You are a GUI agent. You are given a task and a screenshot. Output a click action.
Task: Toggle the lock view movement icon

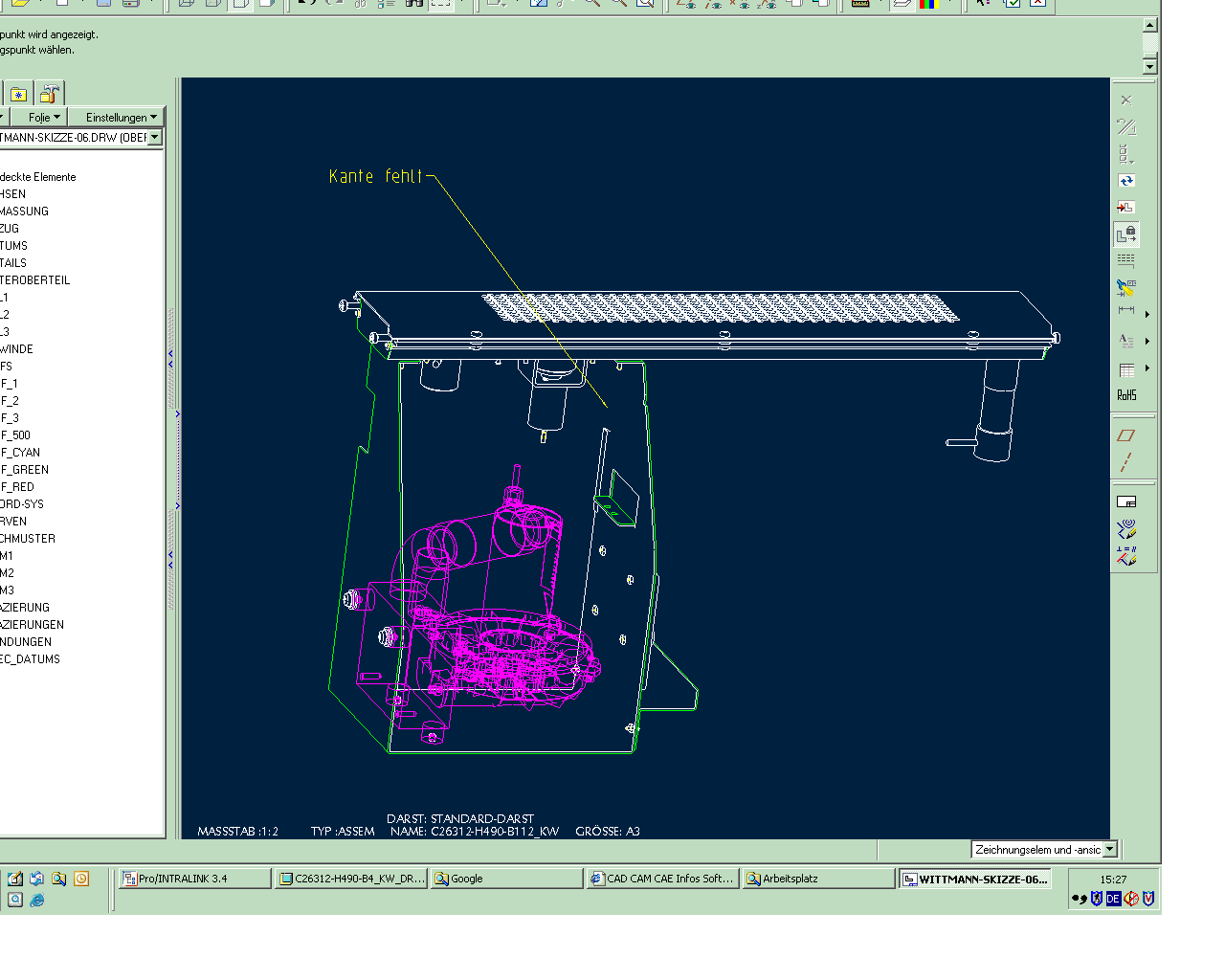(x=1126, y=234)
